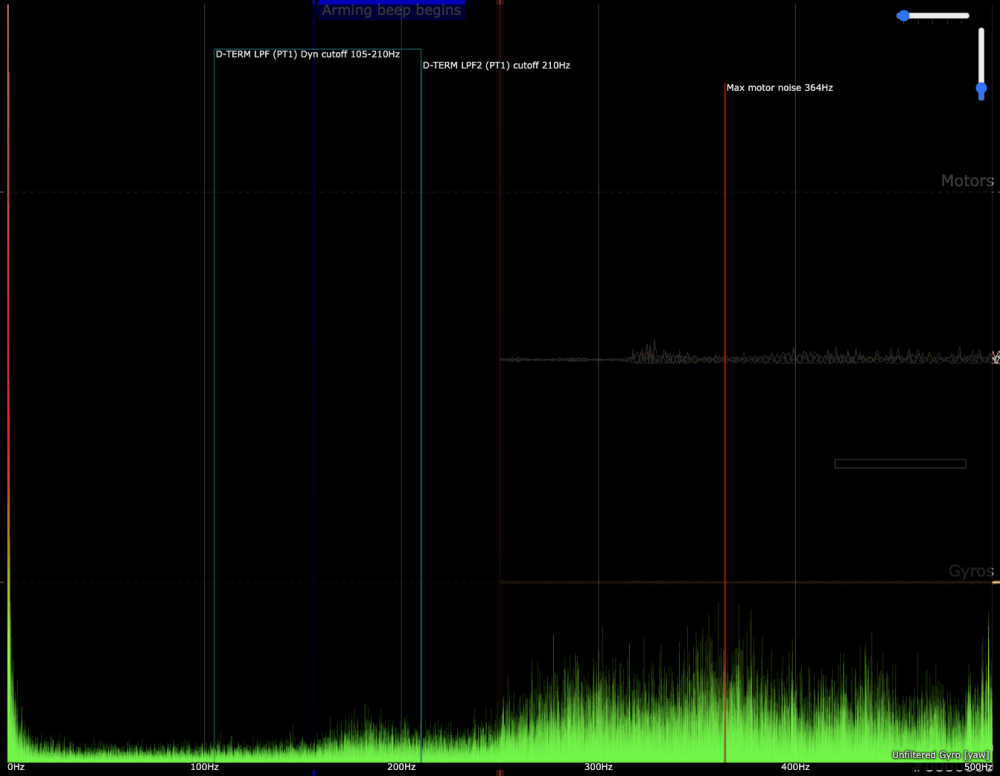1000x776 pixels.
Task: Click the vertical zoom slider on right edge
Action: [981, 62]
